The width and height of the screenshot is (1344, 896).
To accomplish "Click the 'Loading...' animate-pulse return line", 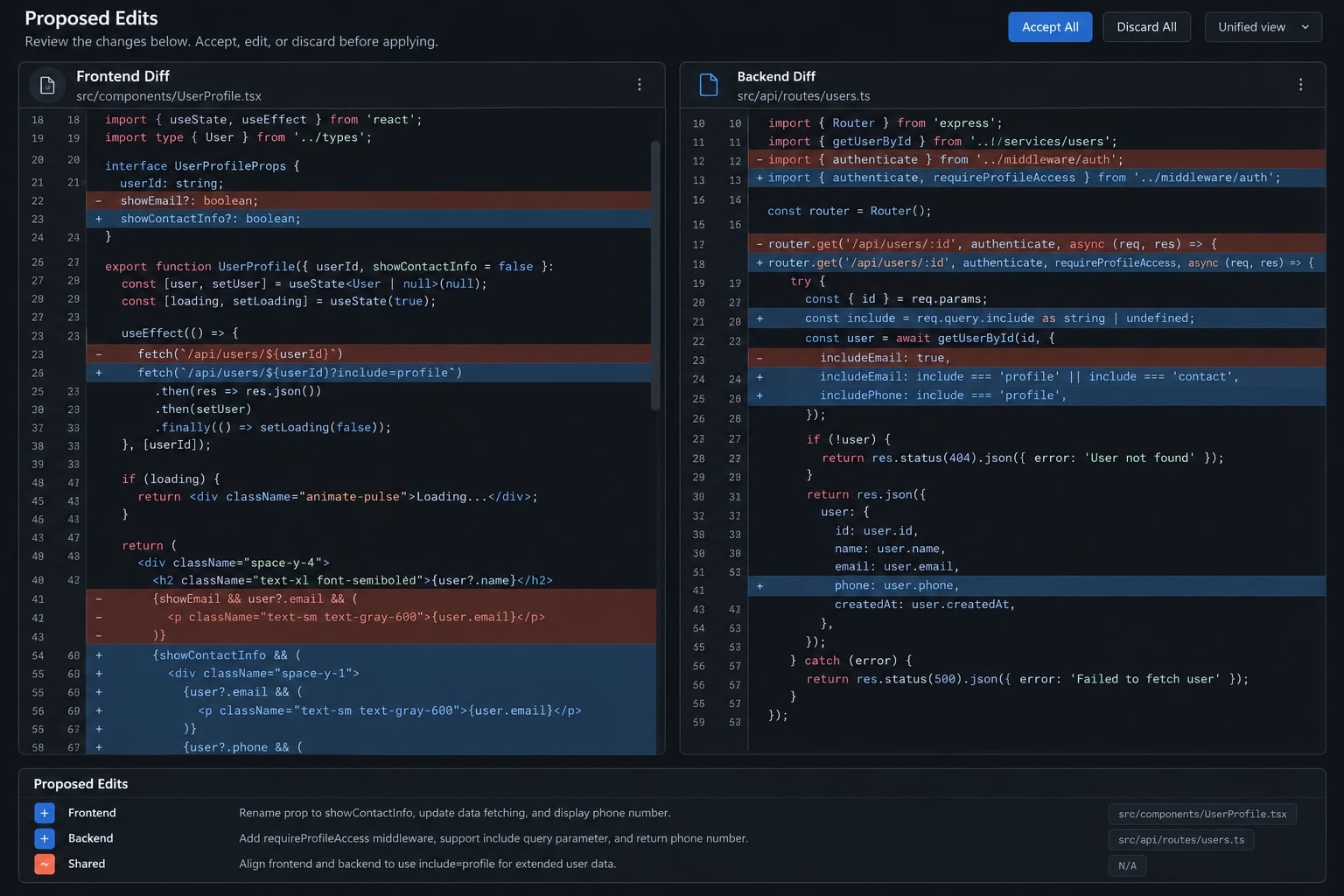I will [x=337, y=496].
